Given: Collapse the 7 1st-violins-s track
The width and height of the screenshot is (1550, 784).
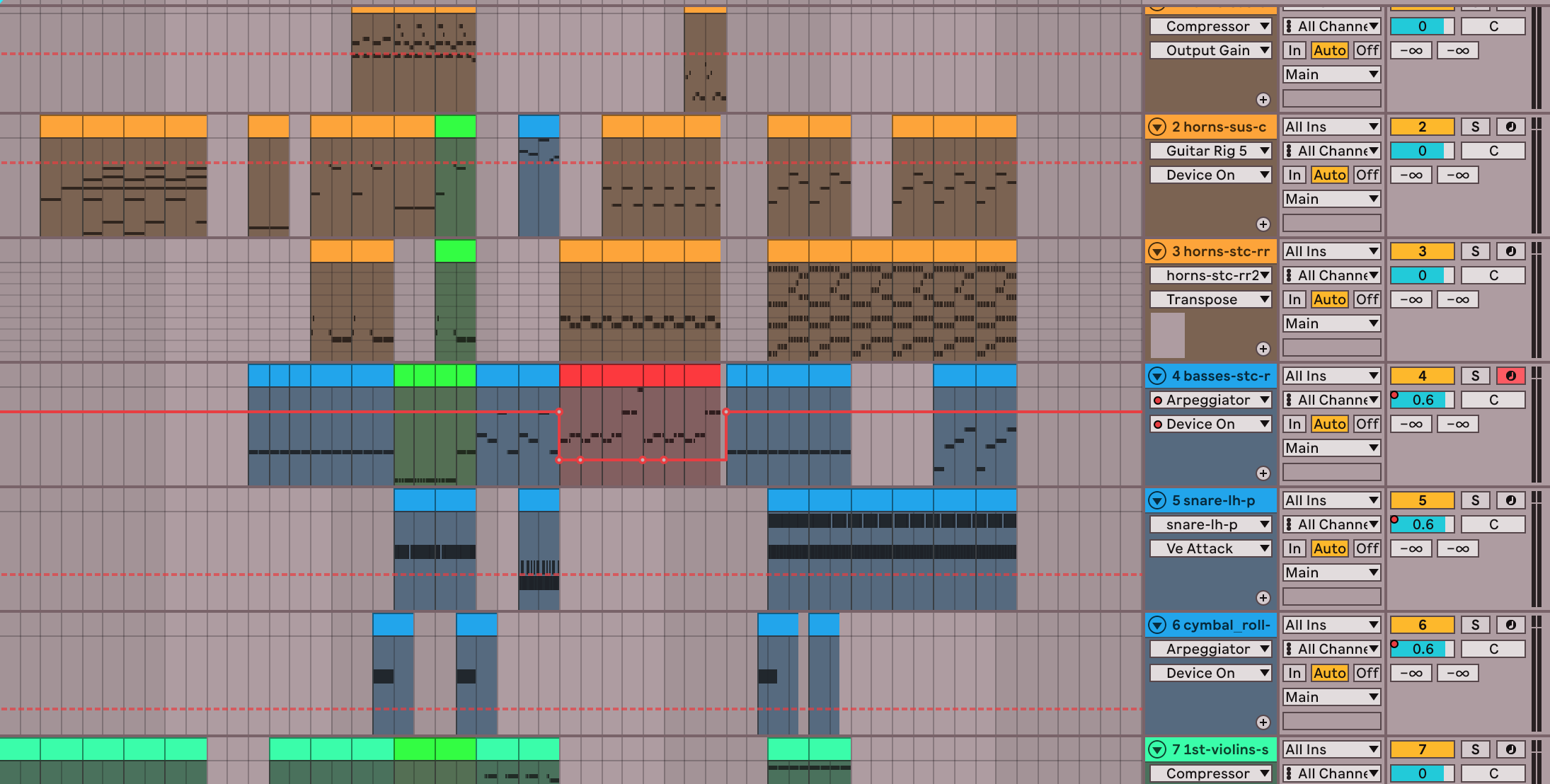Looking at the screenshot, I should tap(1157, 749).
